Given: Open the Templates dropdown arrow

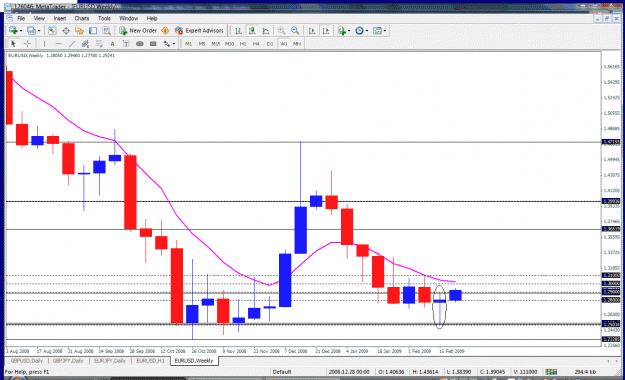Looking at the screenshot, I should tap(385, 31).
